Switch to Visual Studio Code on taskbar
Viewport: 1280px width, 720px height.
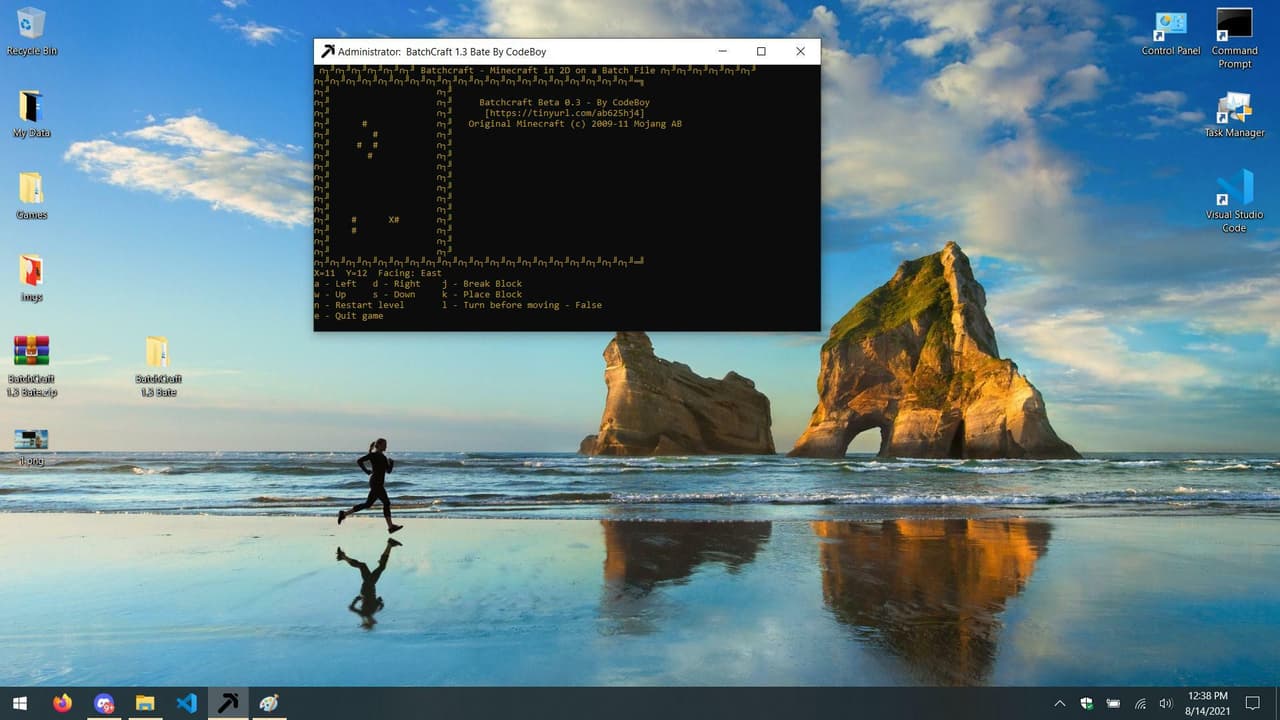tap(187, 703)
